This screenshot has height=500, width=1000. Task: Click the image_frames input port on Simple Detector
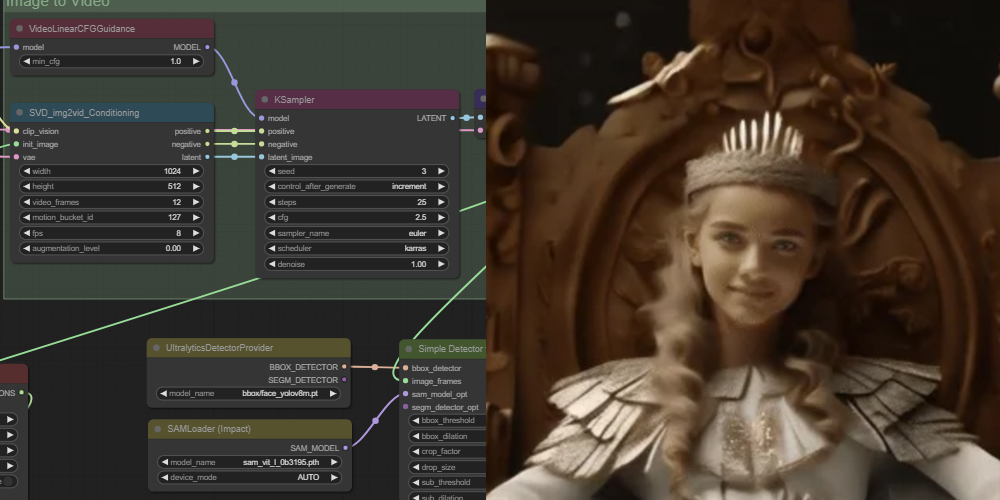406,381
